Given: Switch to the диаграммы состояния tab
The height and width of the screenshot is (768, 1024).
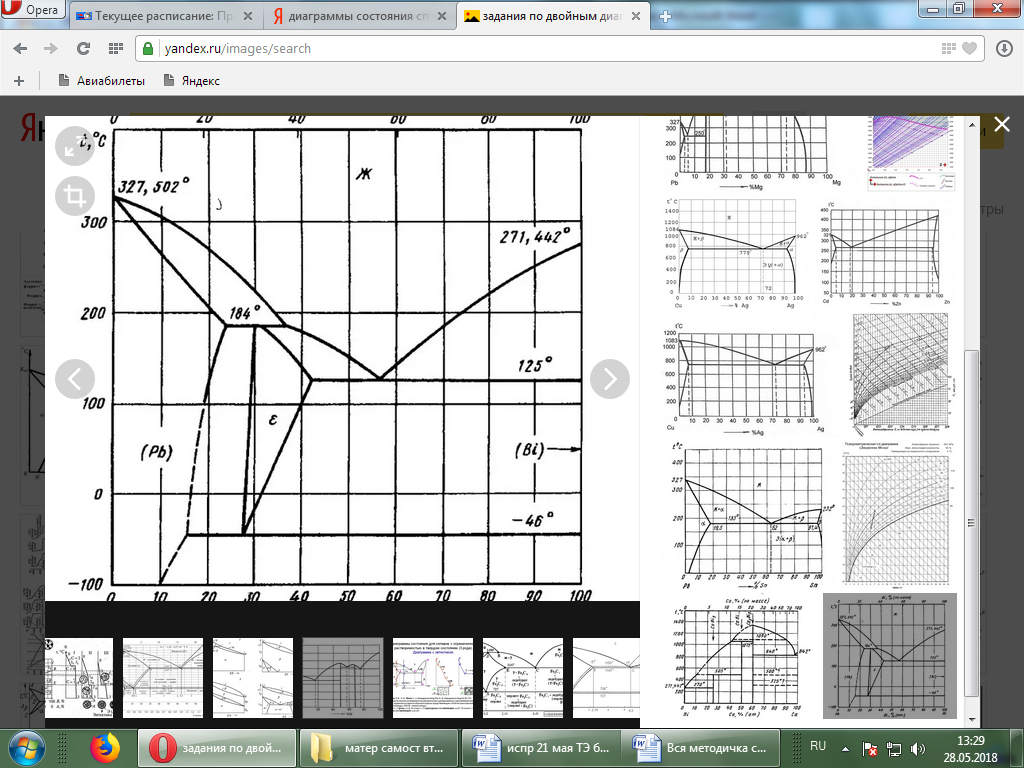Looking at the screenshot, I should click(x=358, y=16).
